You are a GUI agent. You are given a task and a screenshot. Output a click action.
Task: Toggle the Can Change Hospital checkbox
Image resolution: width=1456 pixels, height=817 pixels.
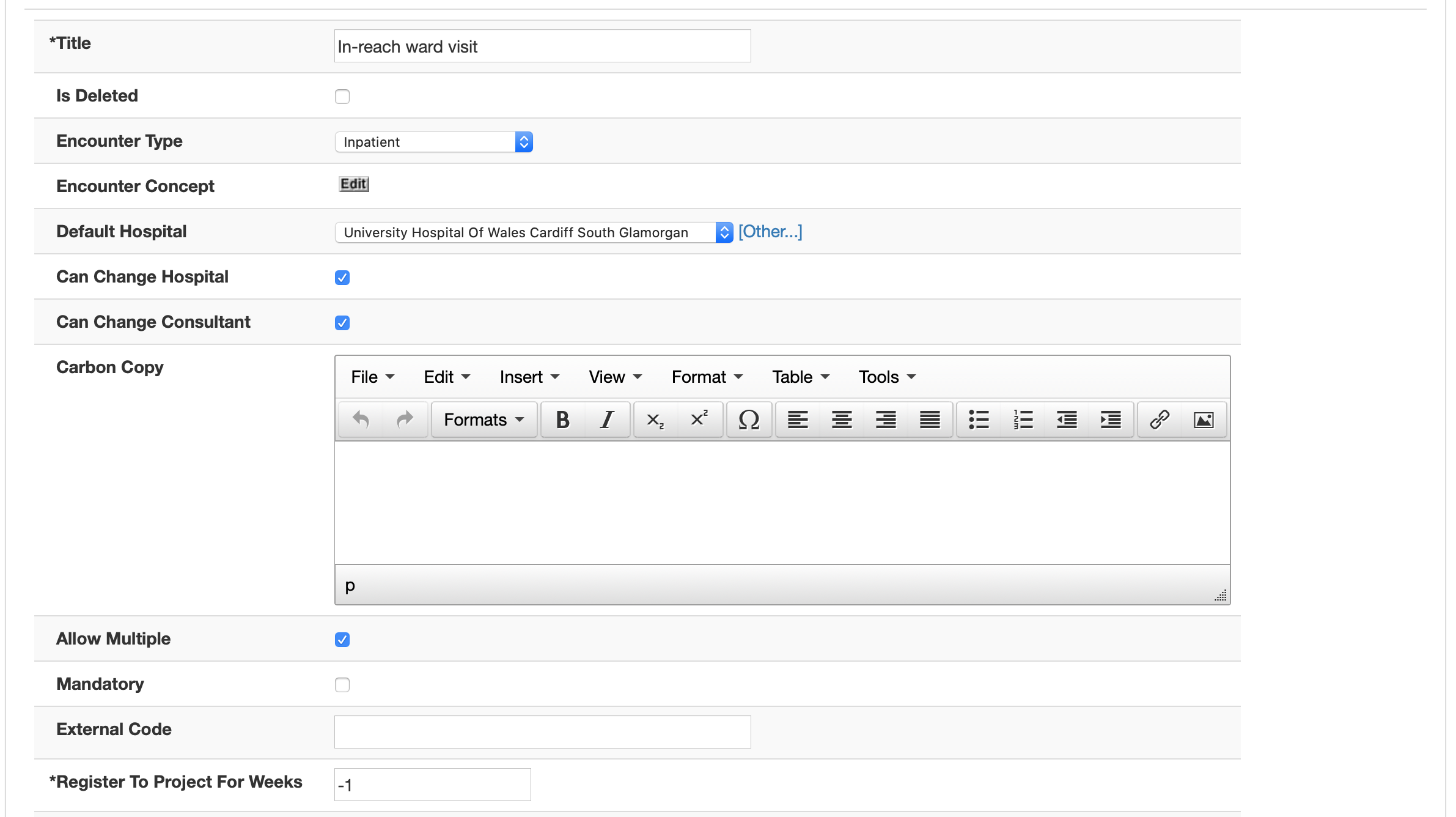click(342, 277)
